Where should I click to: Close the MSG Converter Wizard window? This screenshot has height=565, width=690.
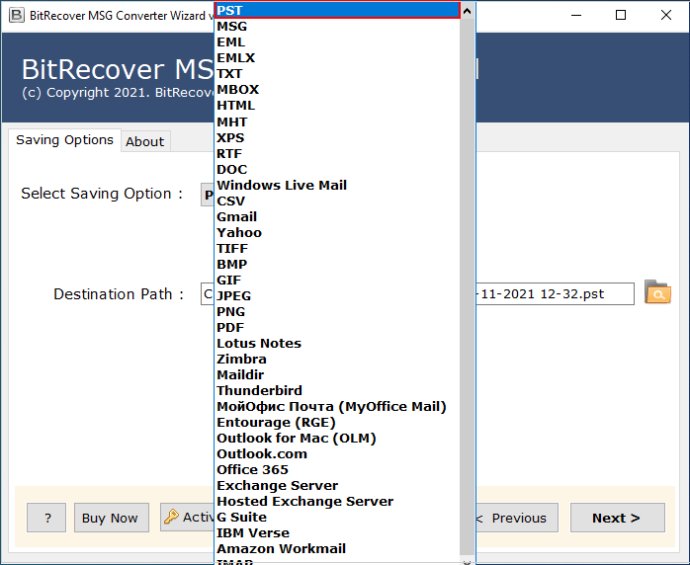666,15
